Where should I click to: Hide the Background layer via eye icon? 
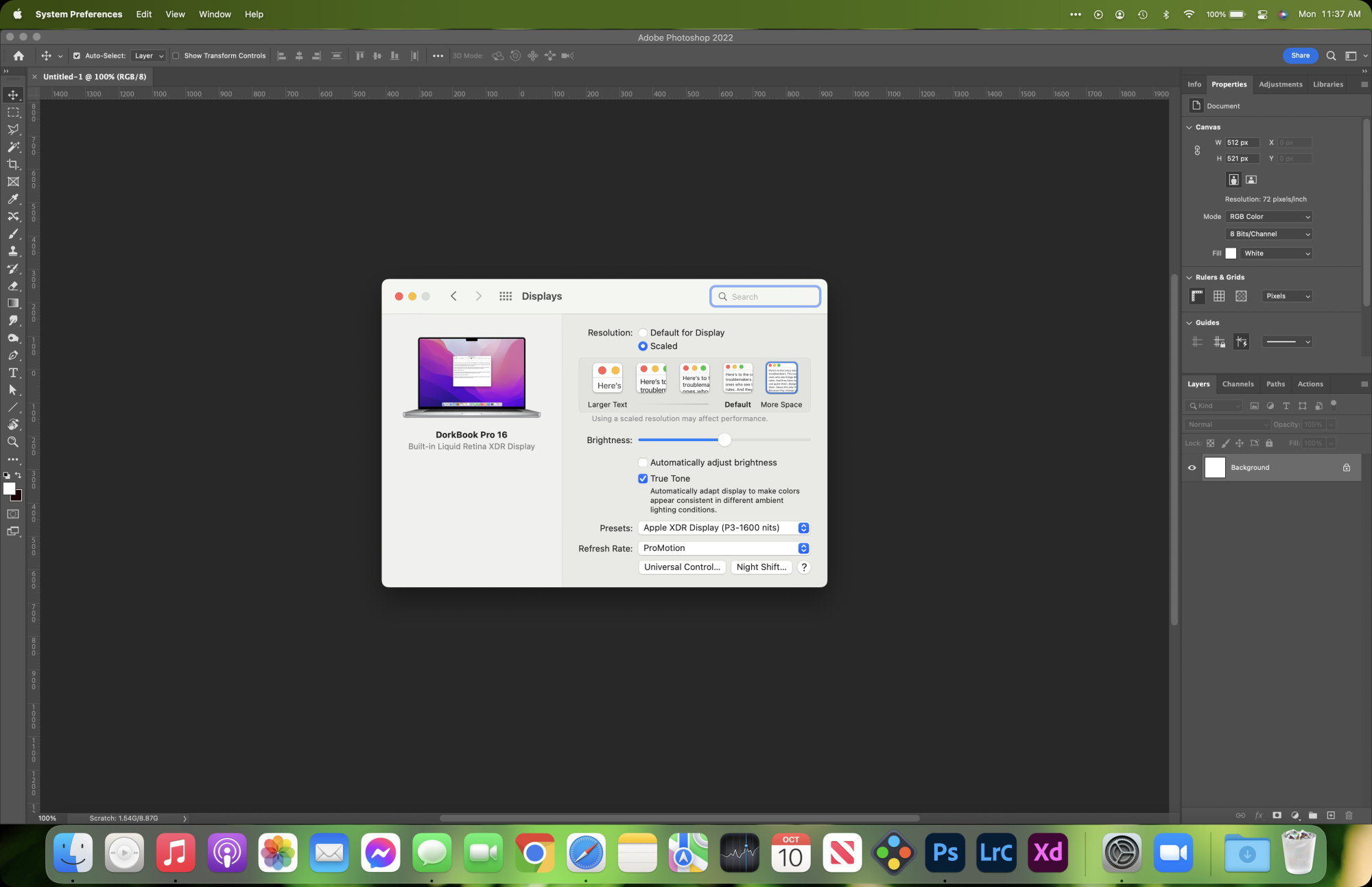(1192, 468)
